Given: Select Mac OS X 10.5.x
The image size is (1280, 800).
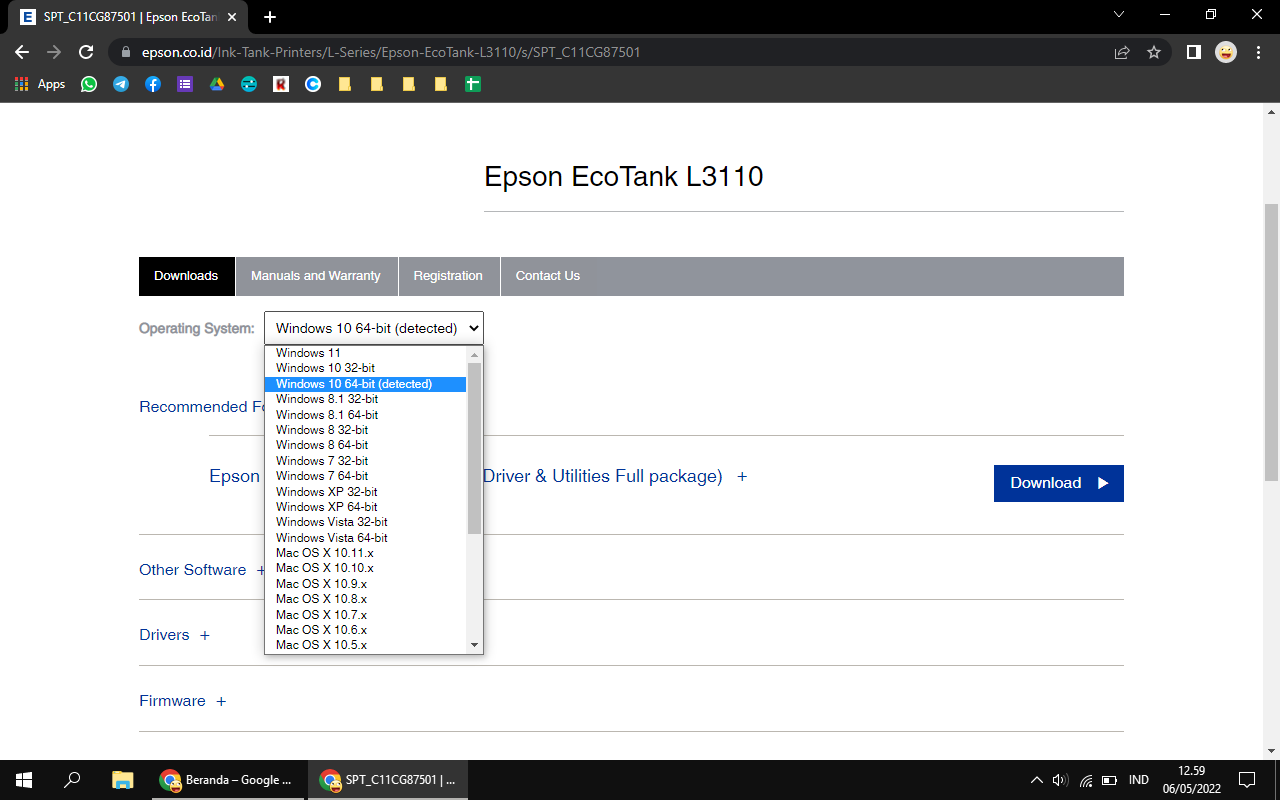Looking at the screenshot, I should click(366, 645).
